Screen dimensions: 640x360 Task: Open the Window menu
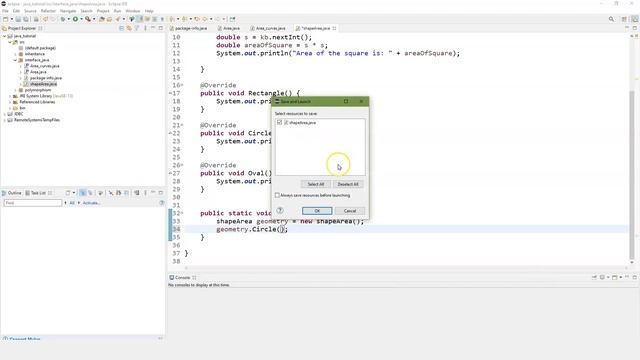pos(133,11)
